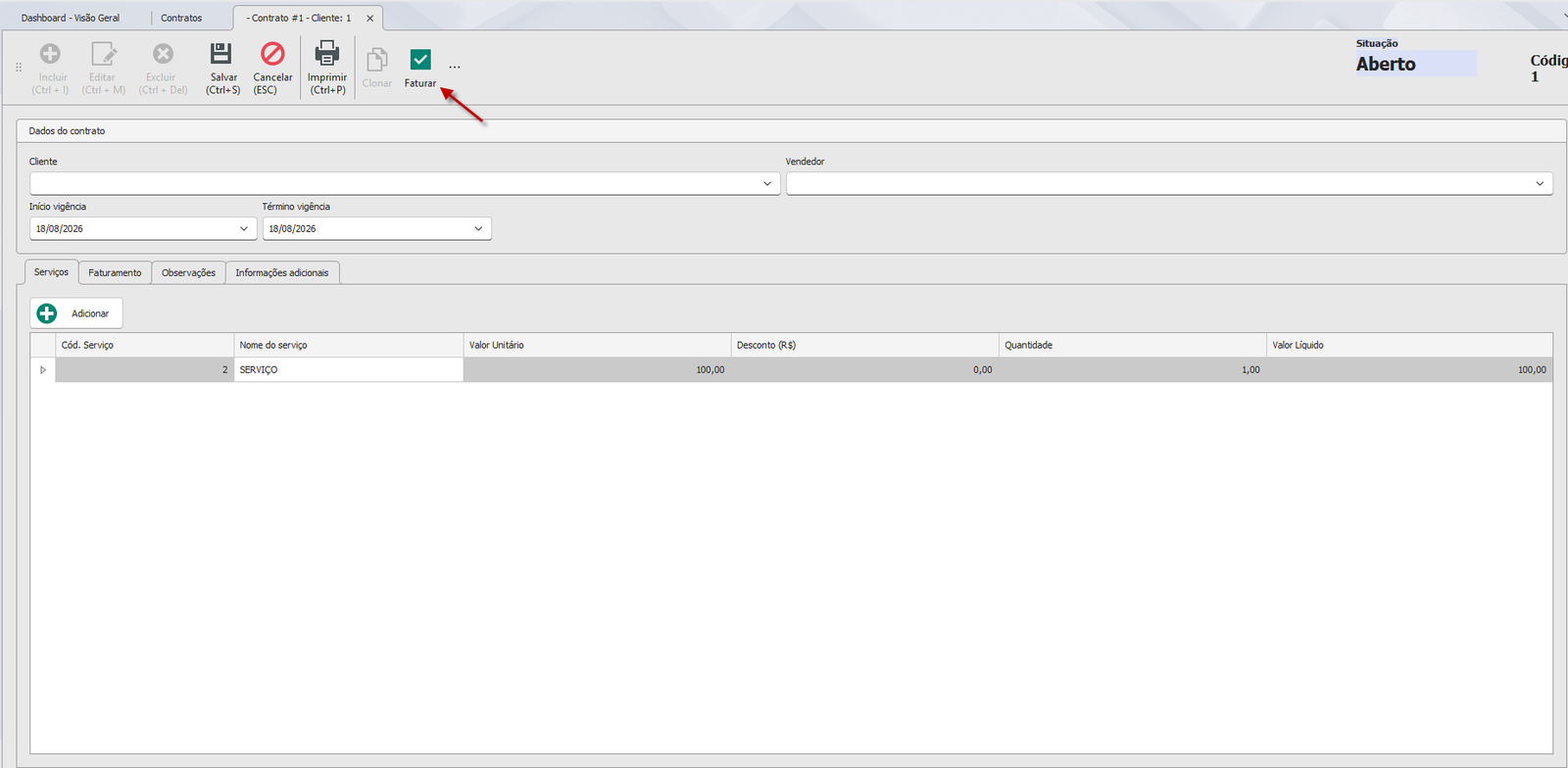Image resolution: width=1568 pixels, height=768 pixels.
Task: Sort by Cód. Serviço column header
Action: coord(145,345)
